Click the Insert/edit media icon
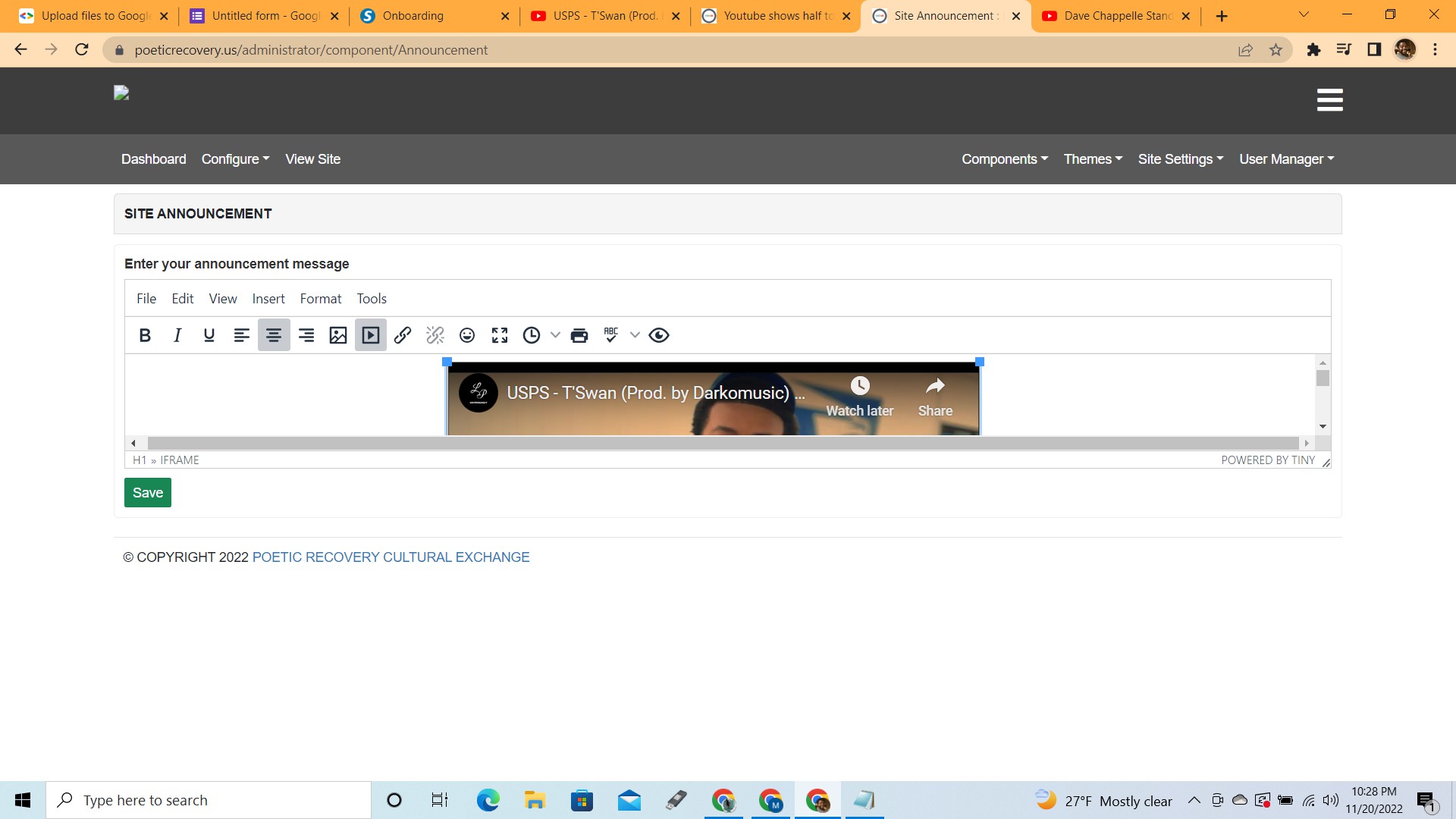Viewport: 1456px width, 819px height. 371,335
